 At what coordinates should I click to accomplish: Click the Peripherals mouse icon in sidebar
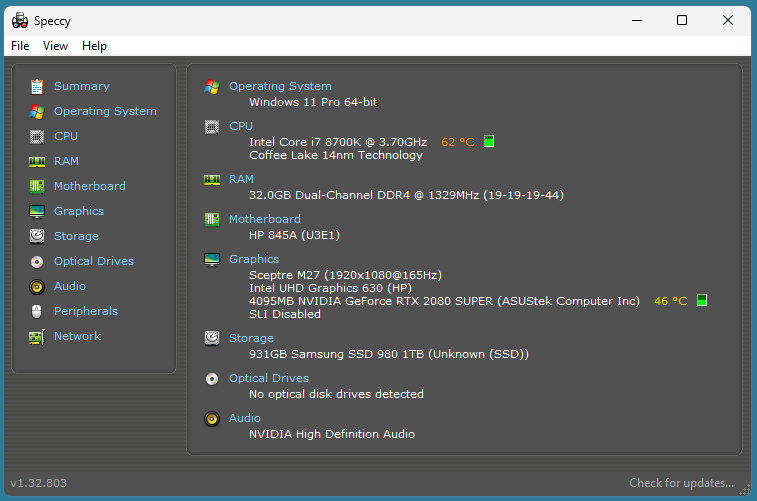(x=37, y=311)
